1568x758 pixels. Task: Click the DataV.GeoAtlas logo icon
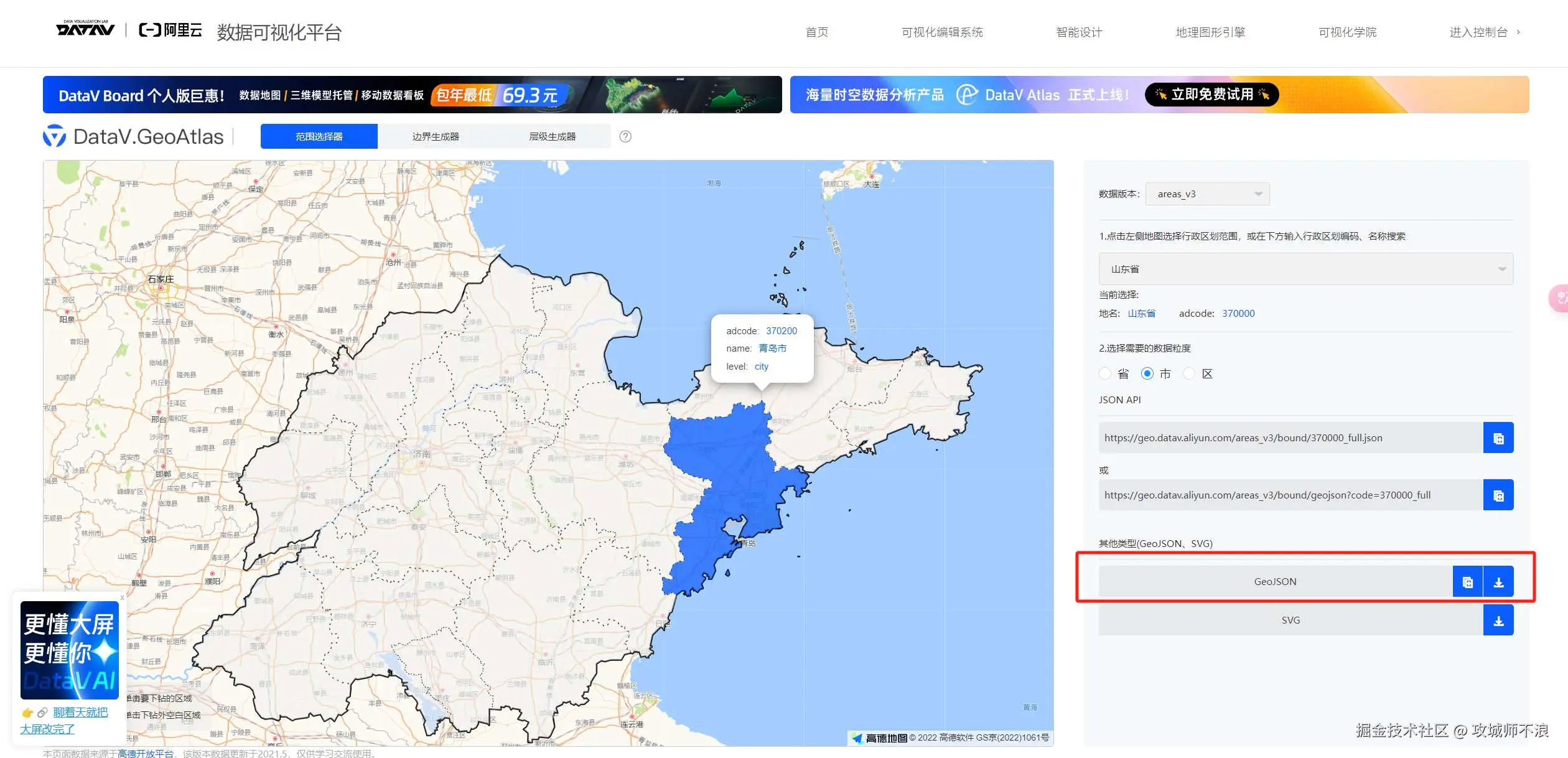click(54, 136)
